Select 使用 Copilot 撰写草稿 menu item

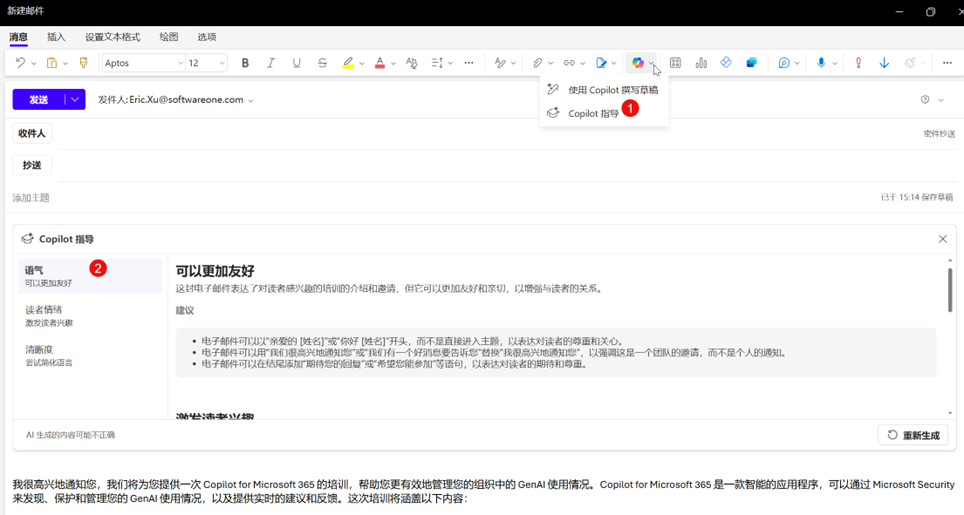(x=612, y=90)
